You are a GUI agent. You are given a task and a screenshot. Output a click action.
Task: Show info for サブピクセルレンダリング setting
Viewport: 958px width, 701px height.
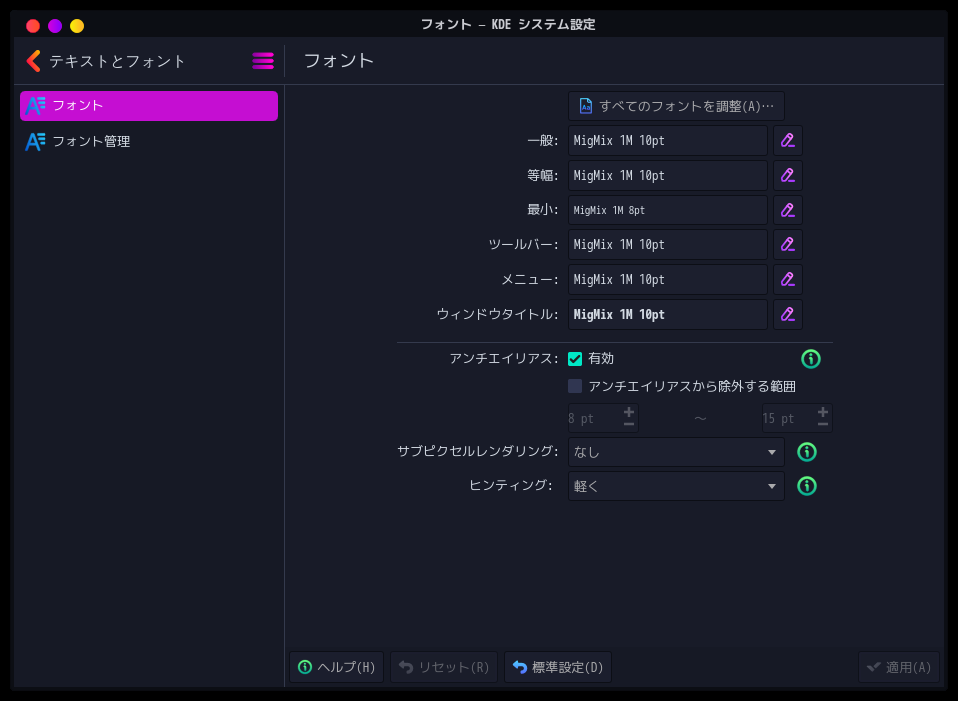tap(806, 452)
